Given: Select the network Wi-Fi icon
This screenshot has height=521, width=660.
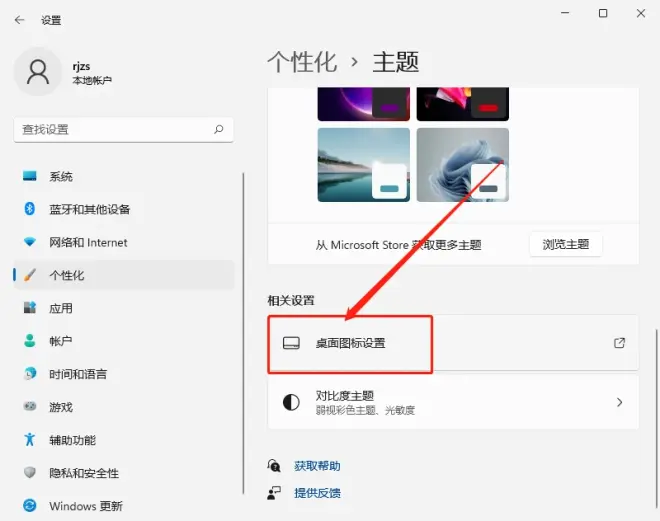Looking at the screenshot, I should click(29, 242).
